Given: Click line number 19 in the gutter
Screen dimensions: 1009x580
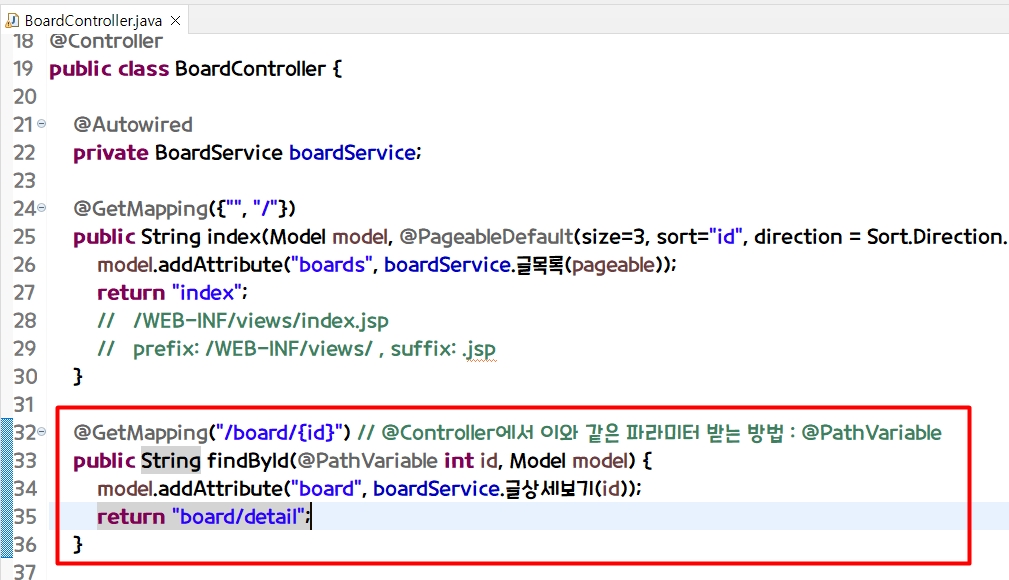Looking at the screenshot, I should coord(23,68).
